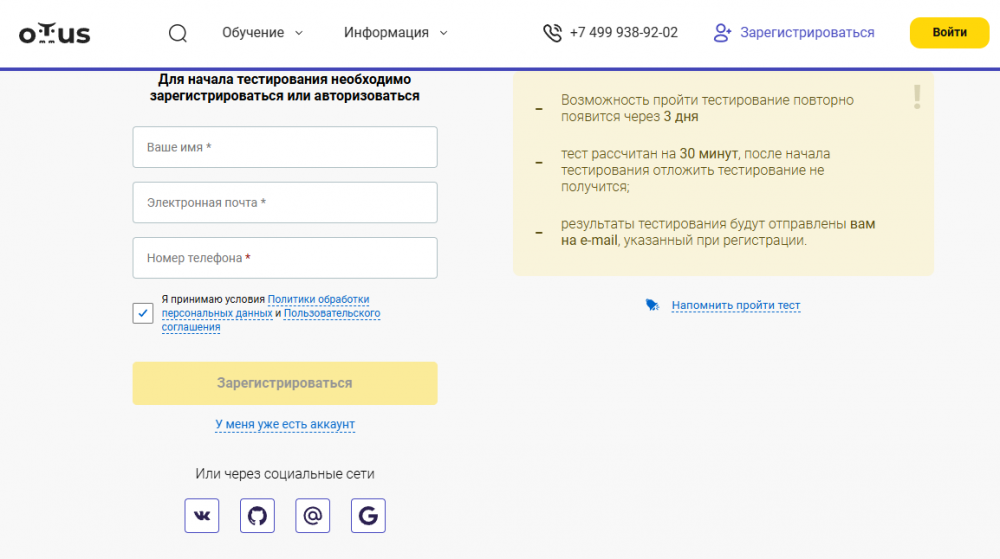Open the search magnifier icon
Image resolution: width=1000 pixels, height=559 pixels.
(x=178, y=33)
